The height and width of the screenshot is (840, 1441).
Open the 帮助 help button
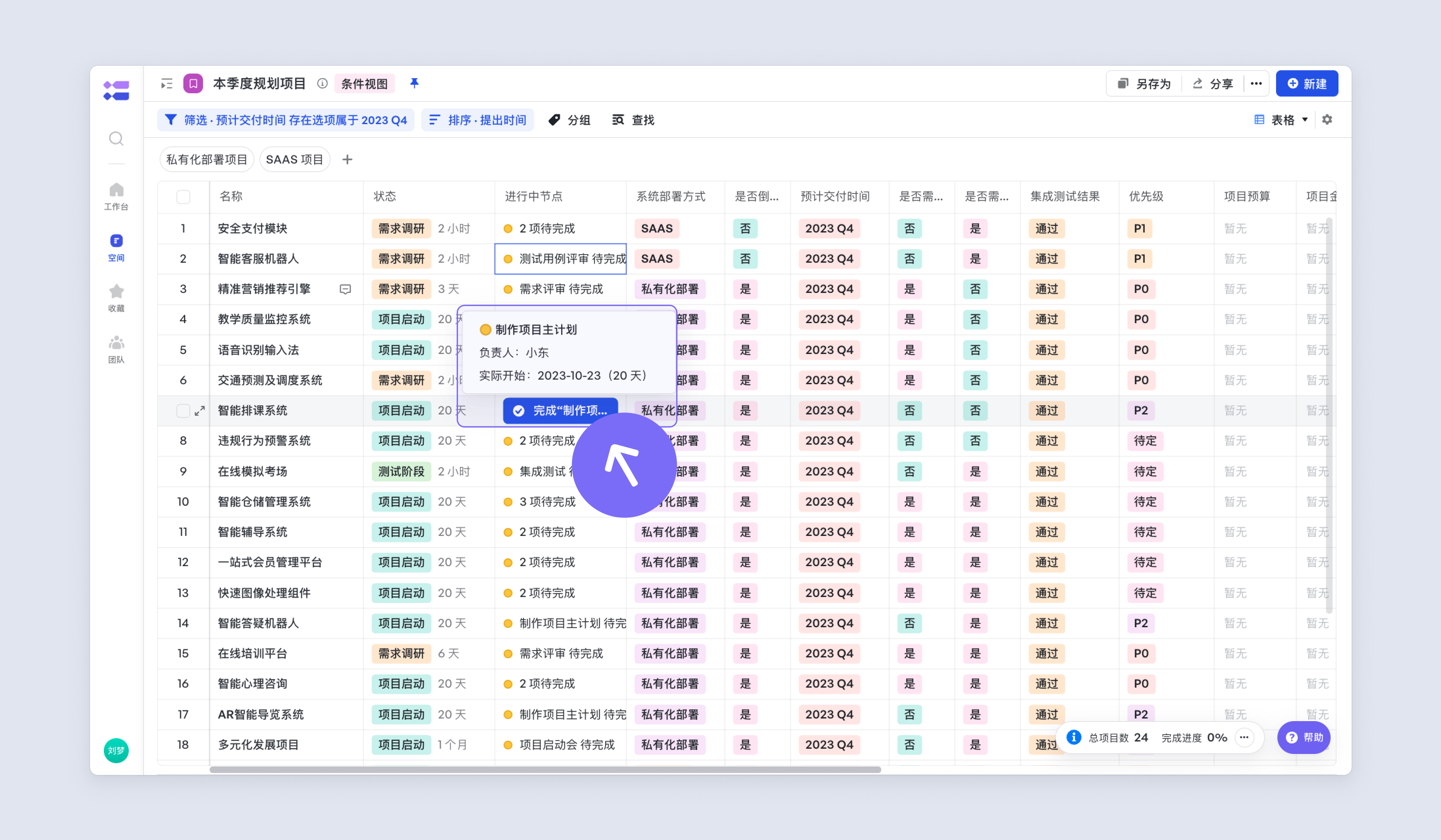pyautogui.click(x=1304, y=737)
